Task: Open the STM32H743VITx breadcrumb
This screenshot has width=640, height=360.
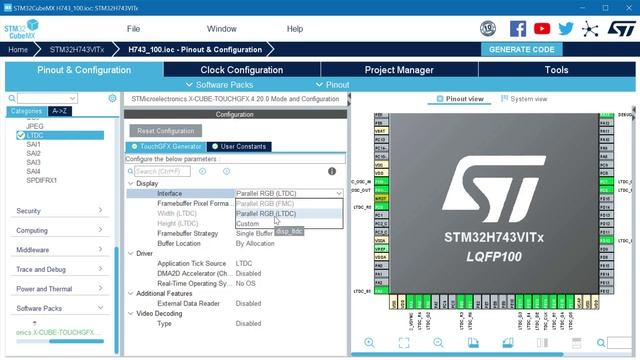Action: coord(77,49)
